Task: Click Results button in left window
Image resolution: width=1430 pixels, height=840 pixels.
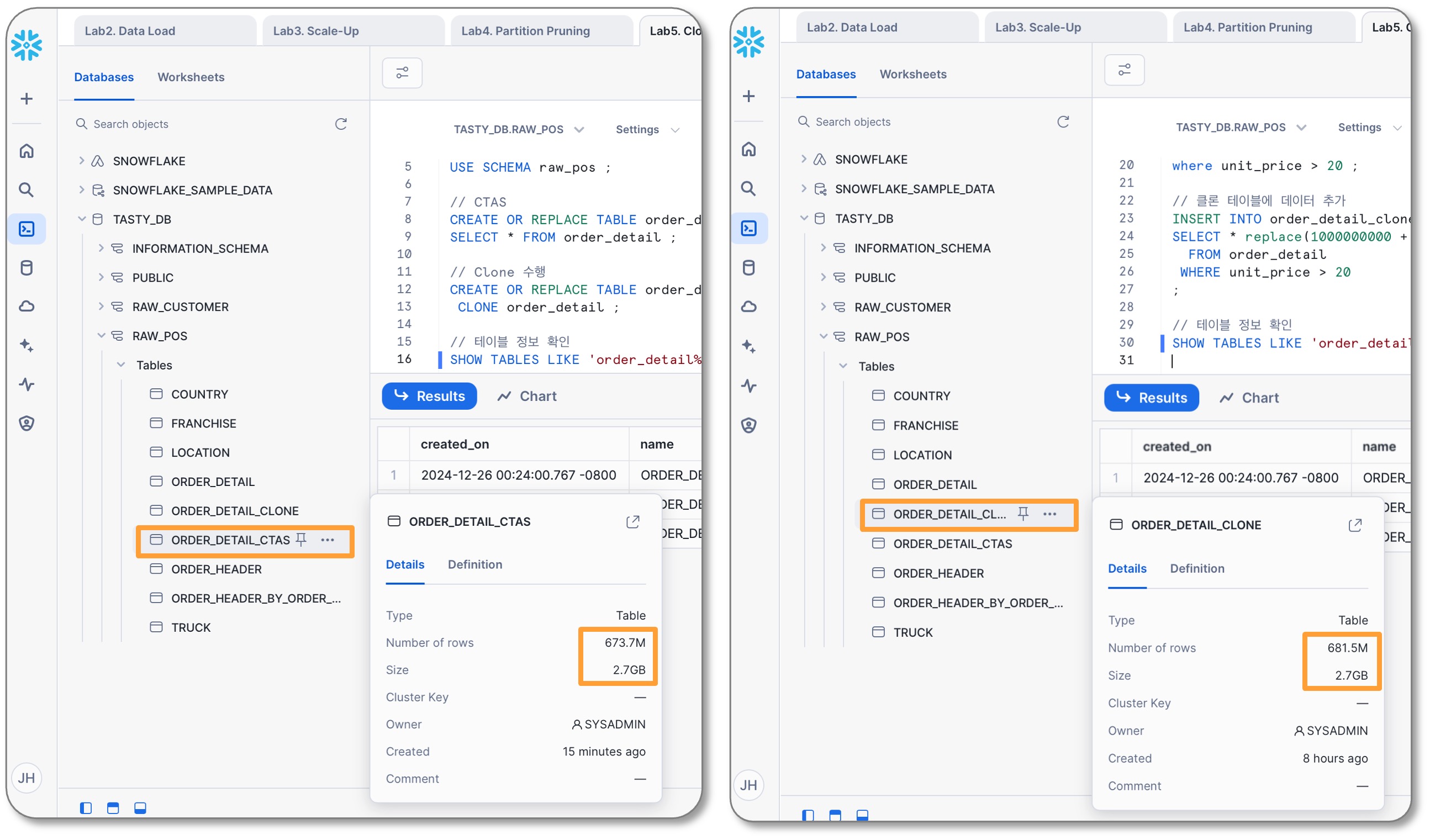Action: pyautogui.click(x=430, y=396)
